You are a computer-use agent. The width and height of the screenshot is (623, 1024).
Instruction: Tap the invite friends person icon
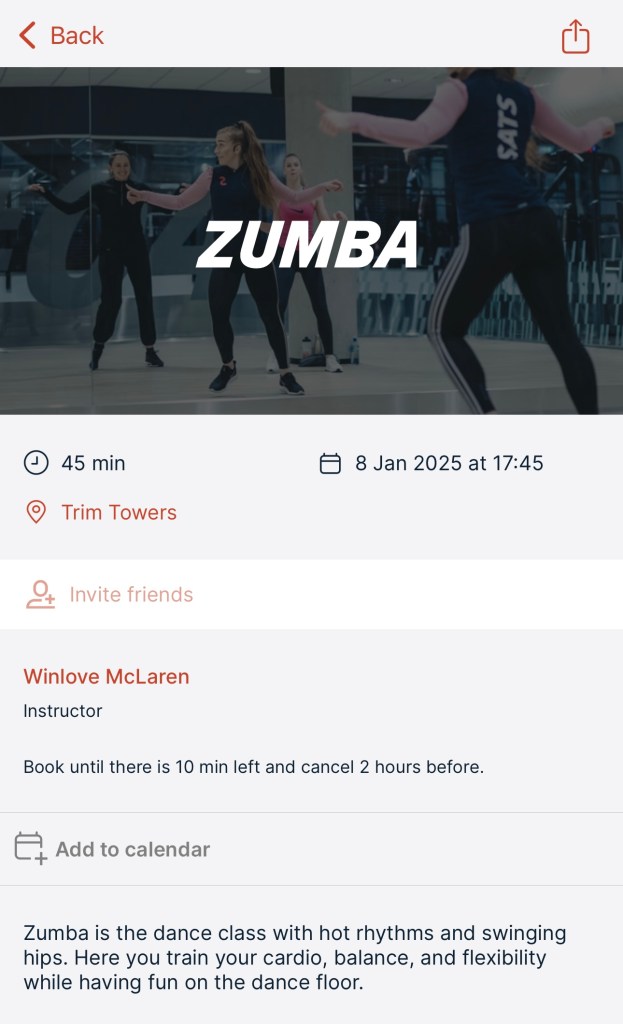(x=40, y=595)
